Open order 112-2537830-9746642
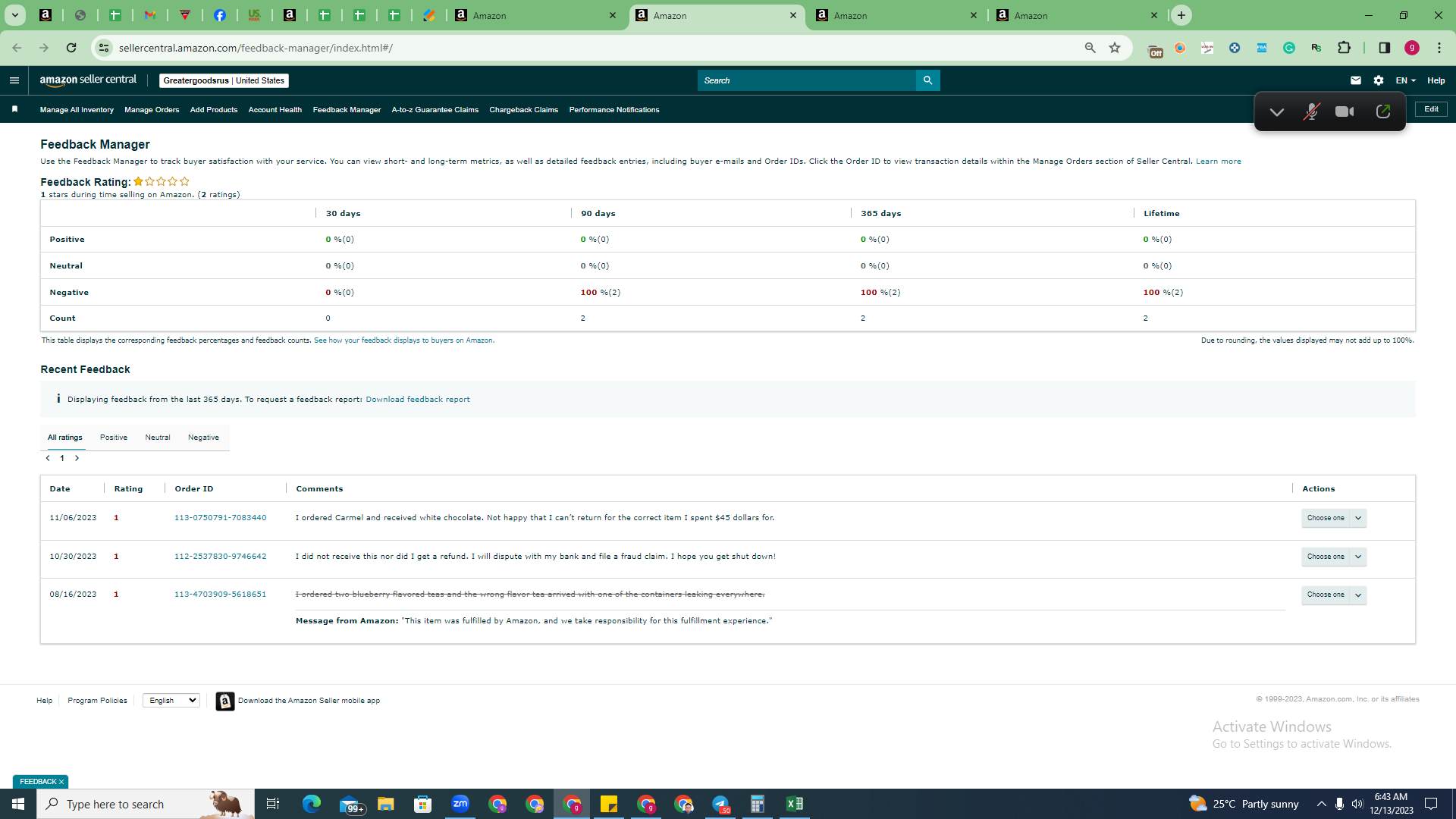1456x819 pixels. 221,557
